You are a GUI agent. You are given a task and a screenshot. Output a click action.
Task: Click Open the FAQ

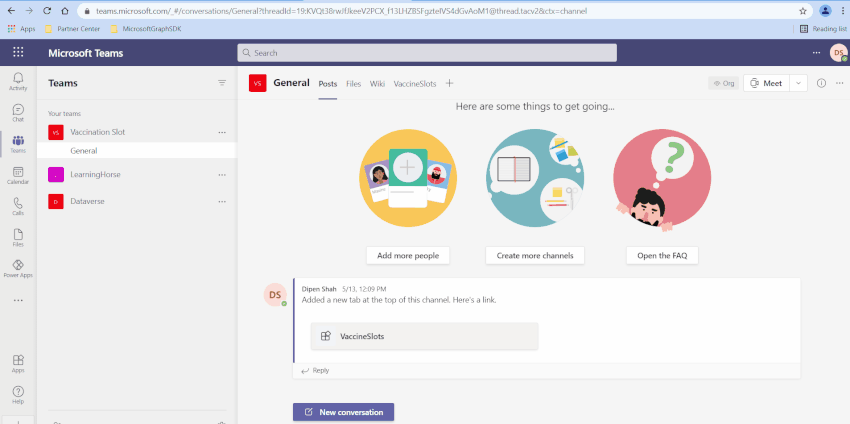(662, 255)
